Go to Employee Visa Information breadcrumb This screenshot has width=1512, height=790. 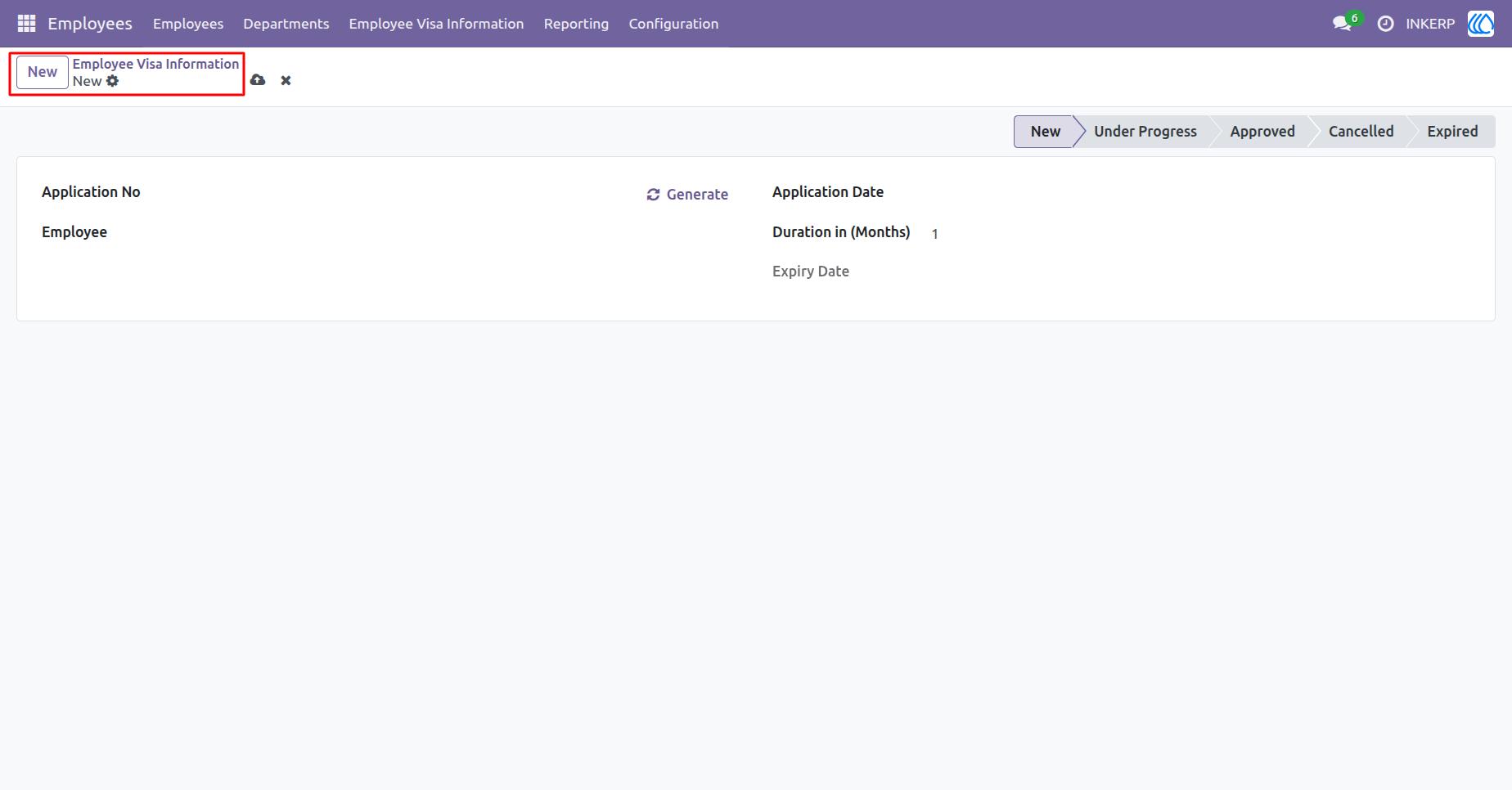(155, 64)
